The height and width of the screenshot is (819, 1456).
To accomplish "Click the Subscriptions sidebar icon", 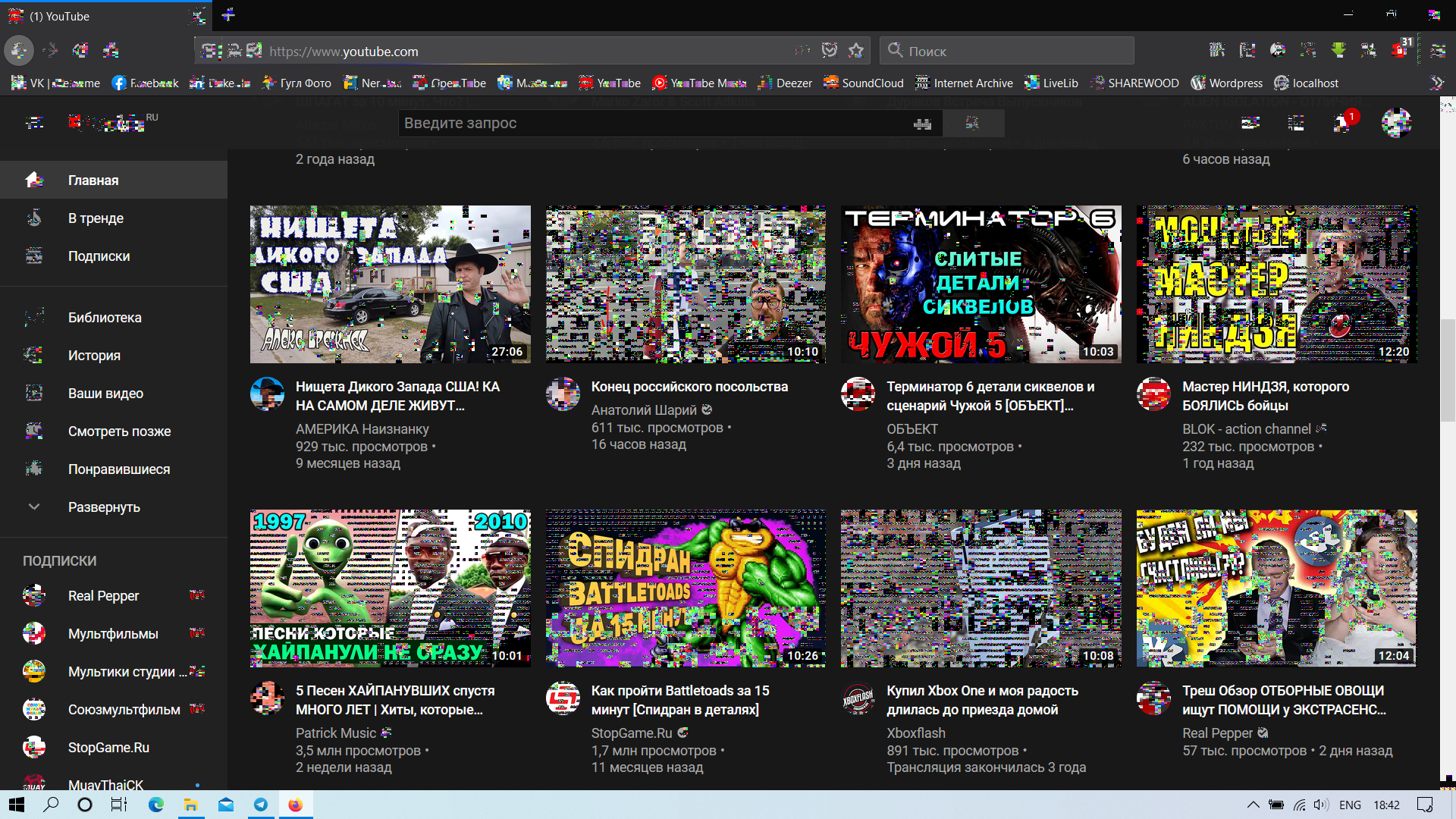I will click(33, 256).
